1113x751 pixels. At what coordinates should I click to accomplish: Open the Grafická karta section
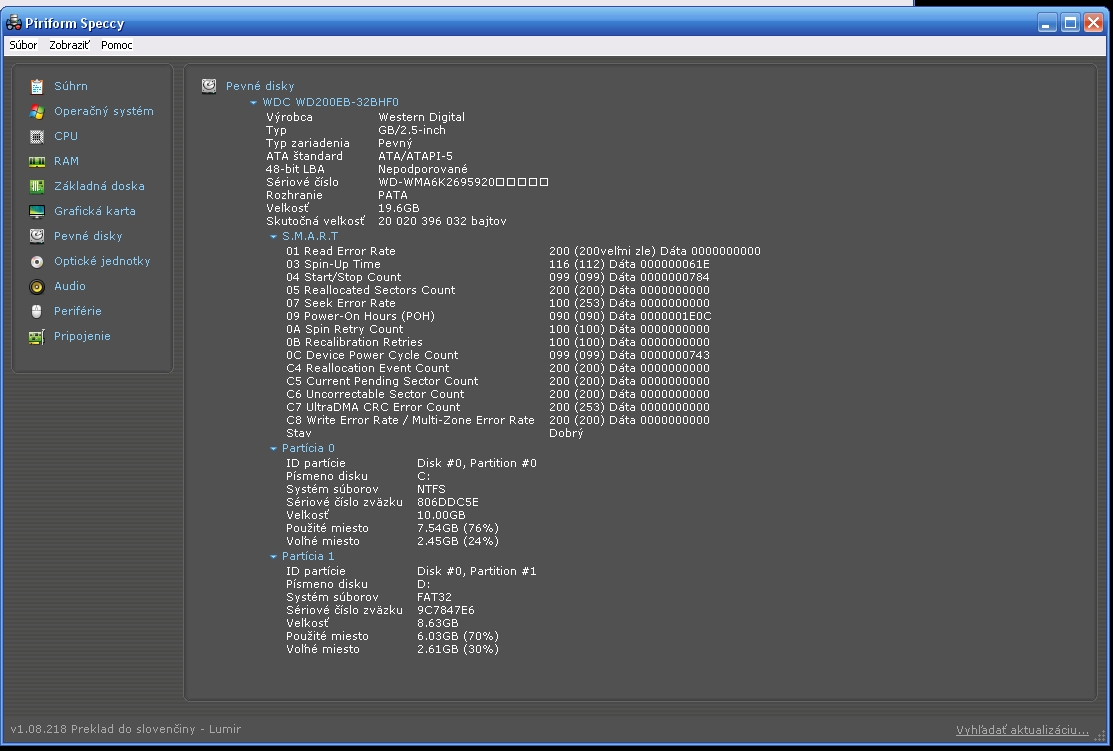click(x=94, y=211)
